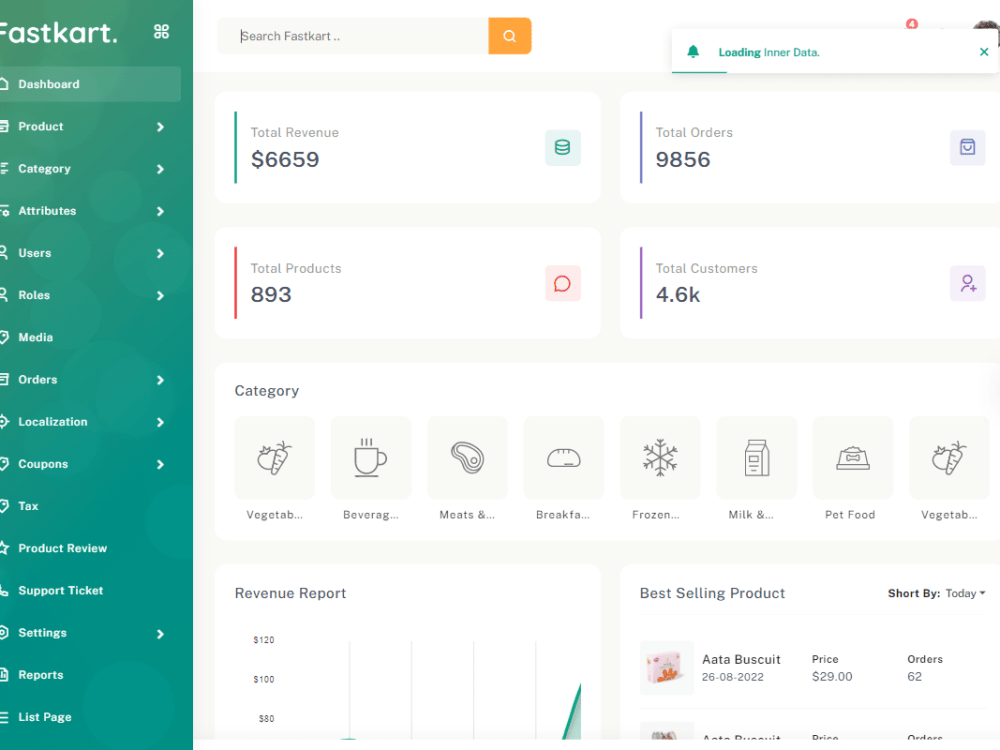Click the Users label in sidebar
The width and height of the screenshot is (1000, 750).
pyautogui.click(x=34, y=253)
